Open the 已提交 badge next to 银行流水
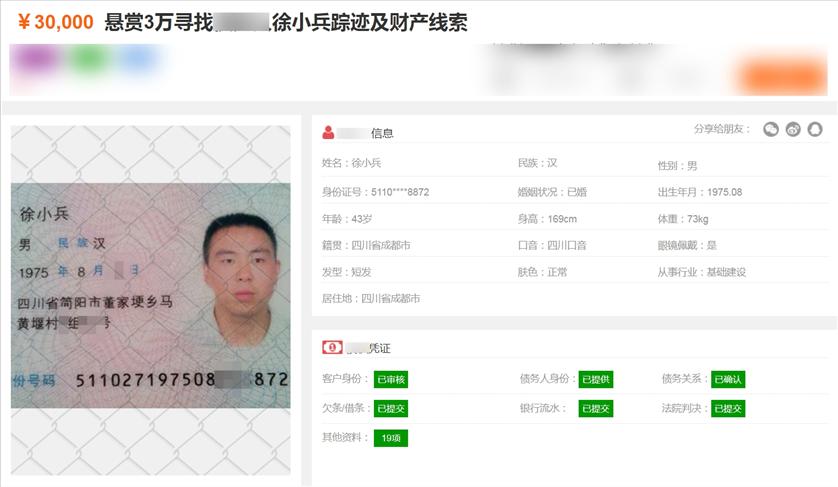 (596, 408)
